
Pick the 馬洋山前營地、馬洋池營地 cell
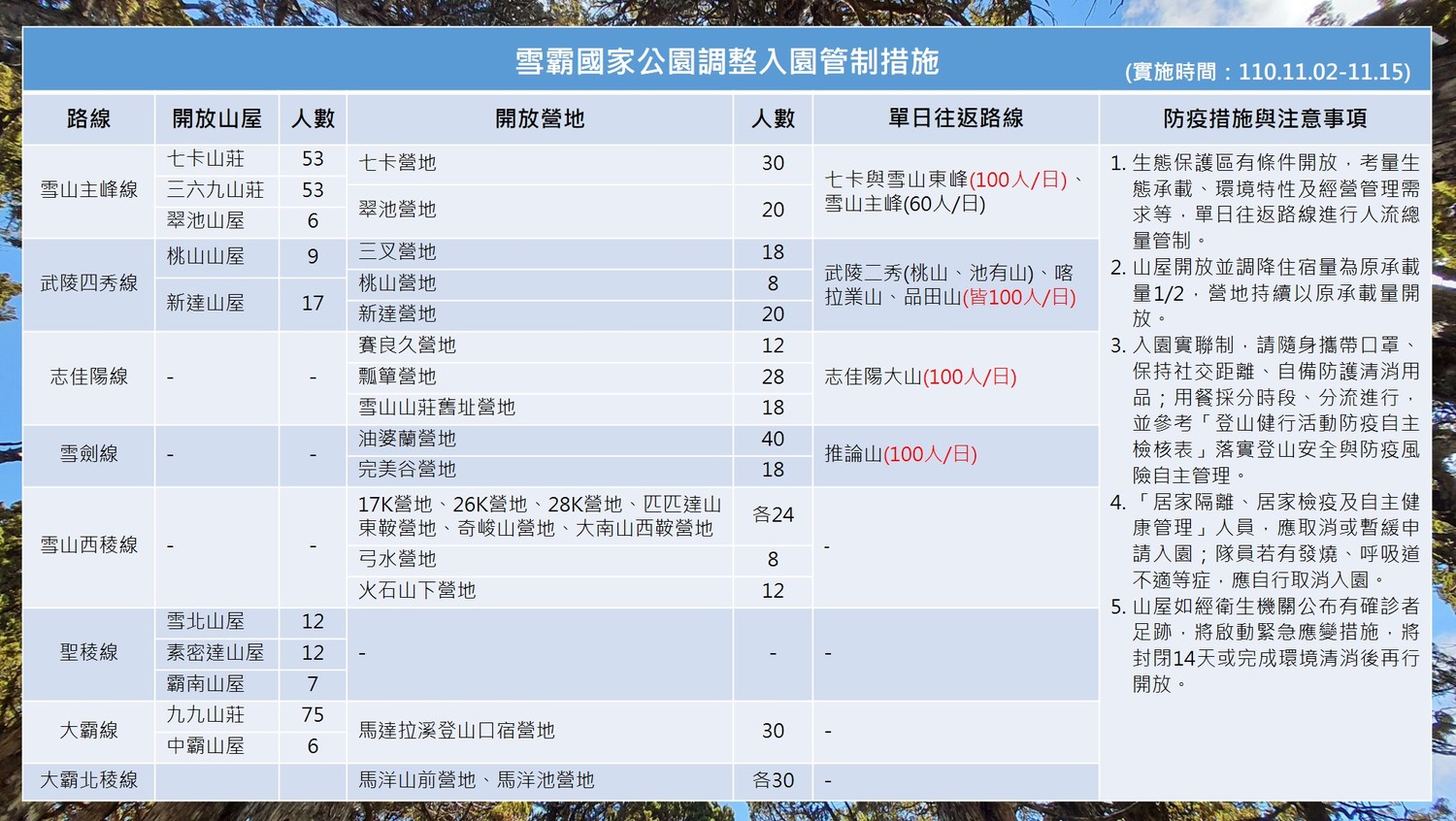coord(540,780)
